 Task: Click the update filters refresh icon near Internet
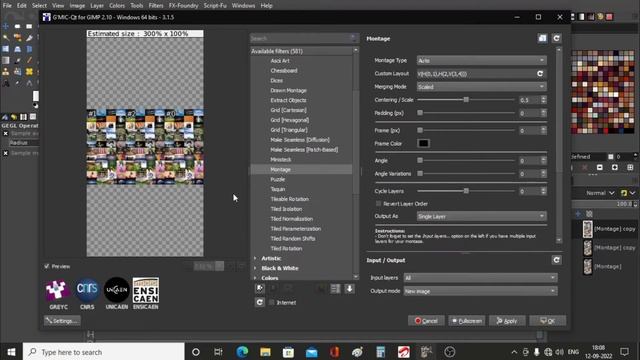[260, 302]
